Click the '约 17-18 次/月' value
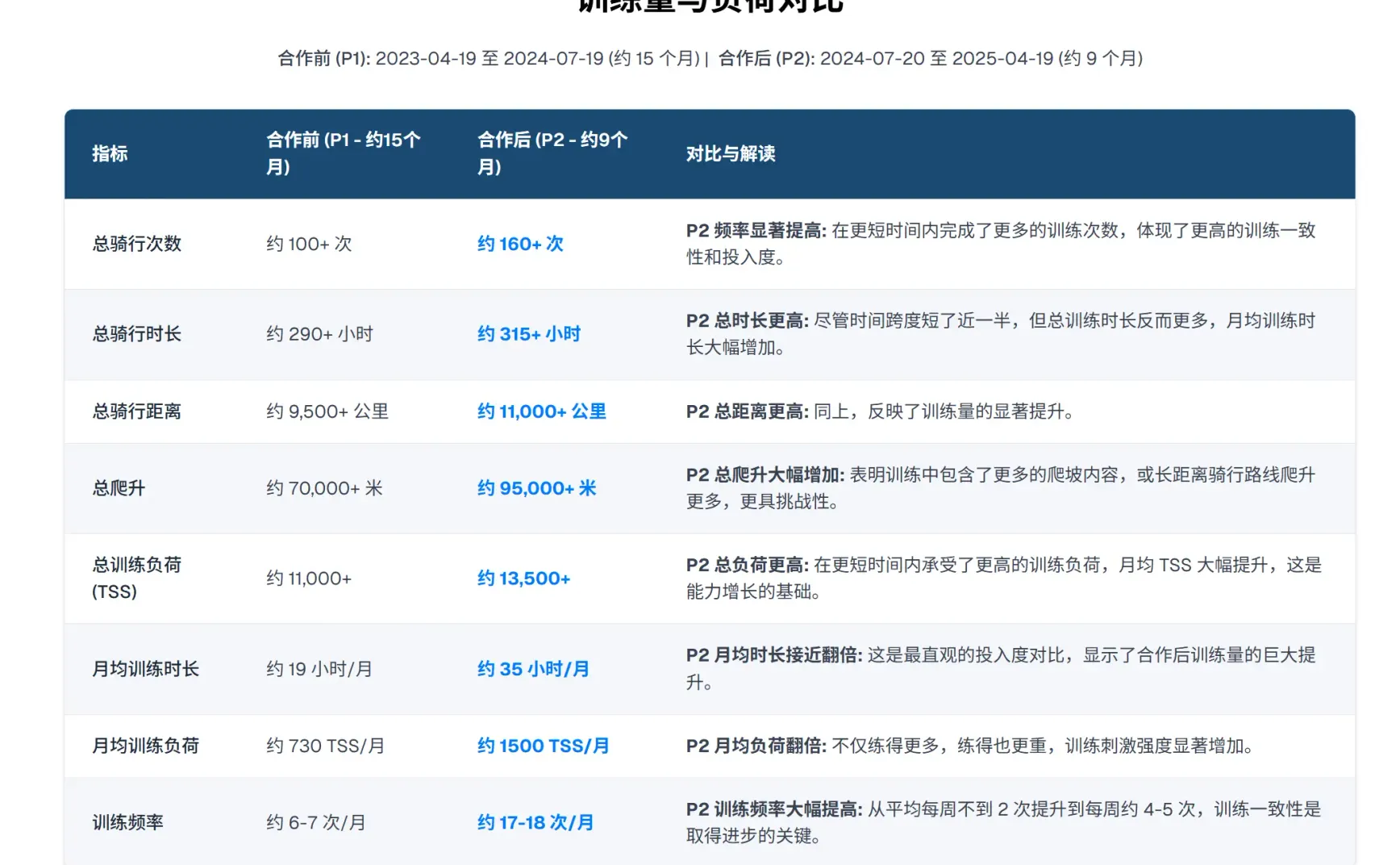 [535, 822]
